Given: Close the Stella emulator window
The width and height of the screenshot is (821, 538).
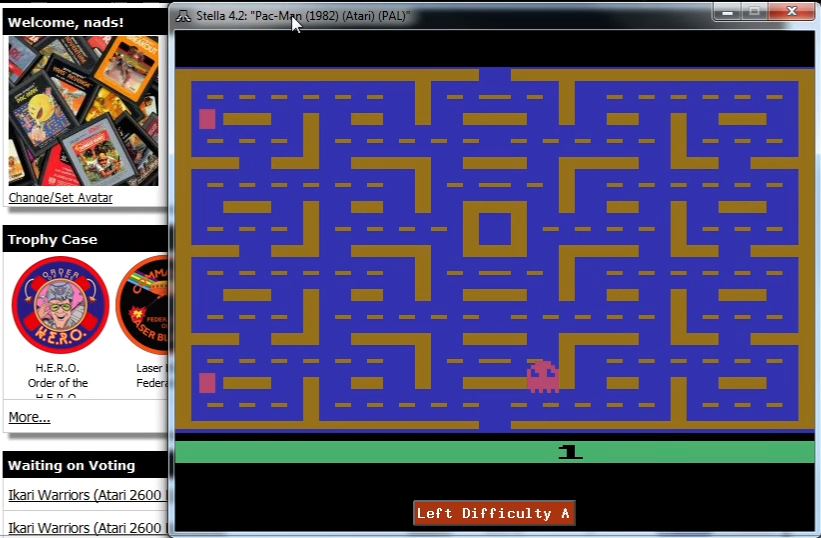Looking at the screenshot, I should 792,13.
